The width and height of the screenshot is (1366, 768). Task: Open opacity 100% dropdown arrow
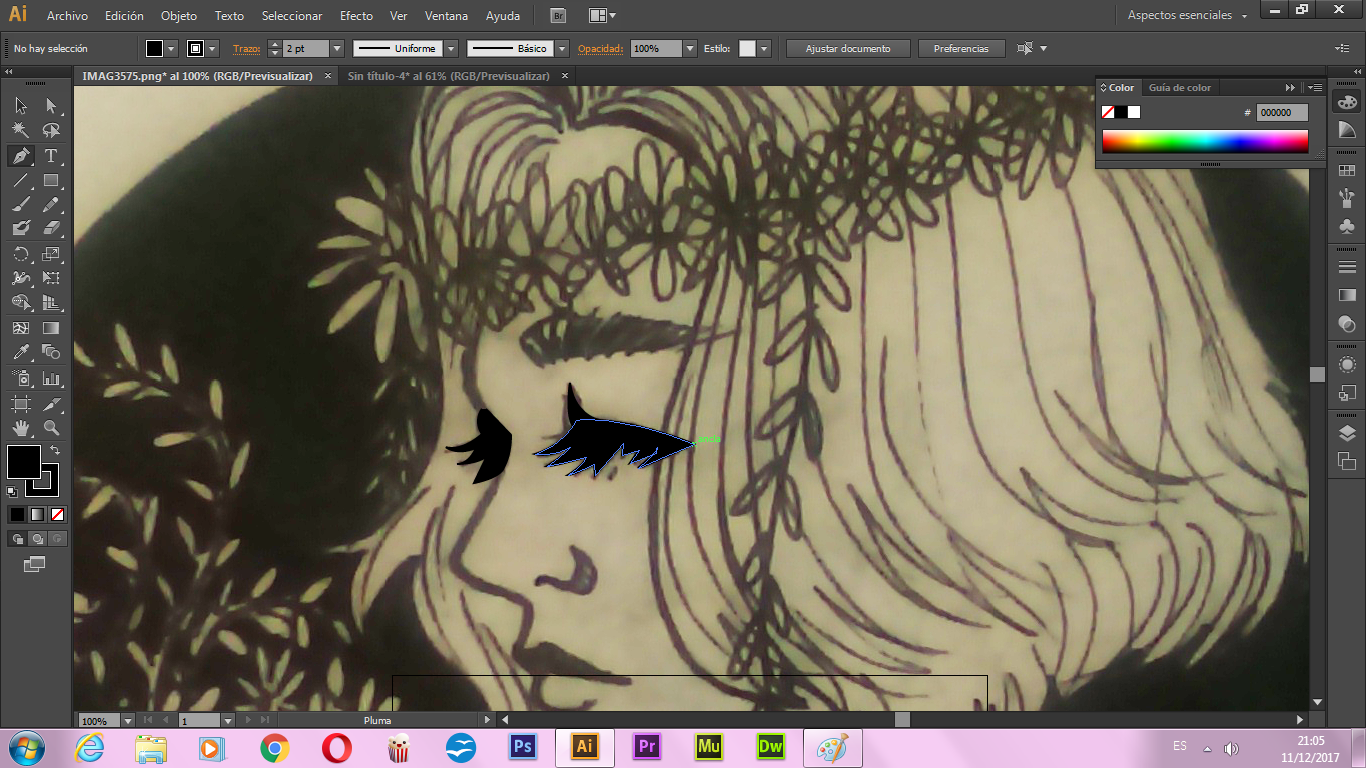pyautogui.click(x=690, y=48)
